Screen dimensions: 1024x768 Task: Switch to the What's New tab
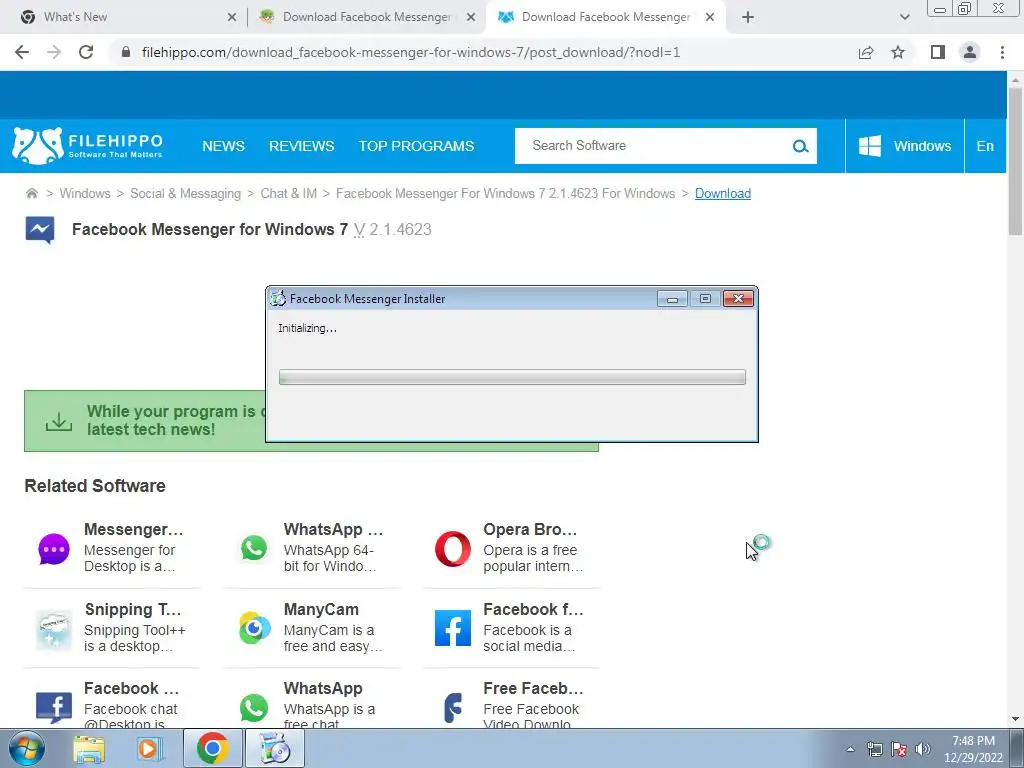124,17
